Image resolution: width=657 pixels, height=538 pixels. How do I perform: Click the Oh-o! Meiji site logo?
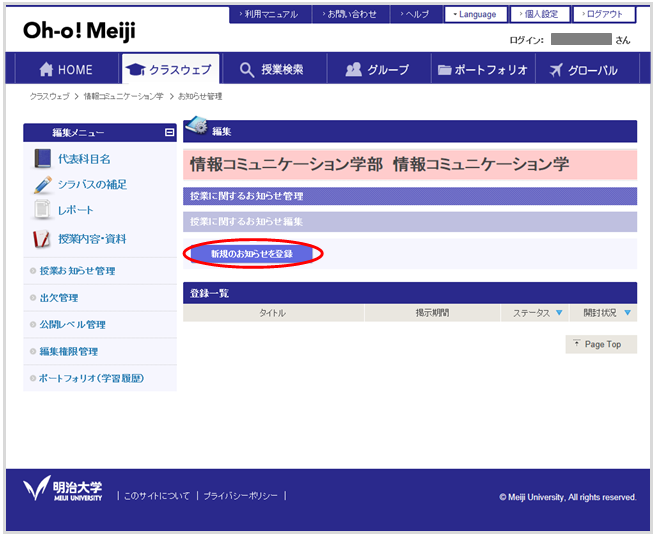point(79,31)
